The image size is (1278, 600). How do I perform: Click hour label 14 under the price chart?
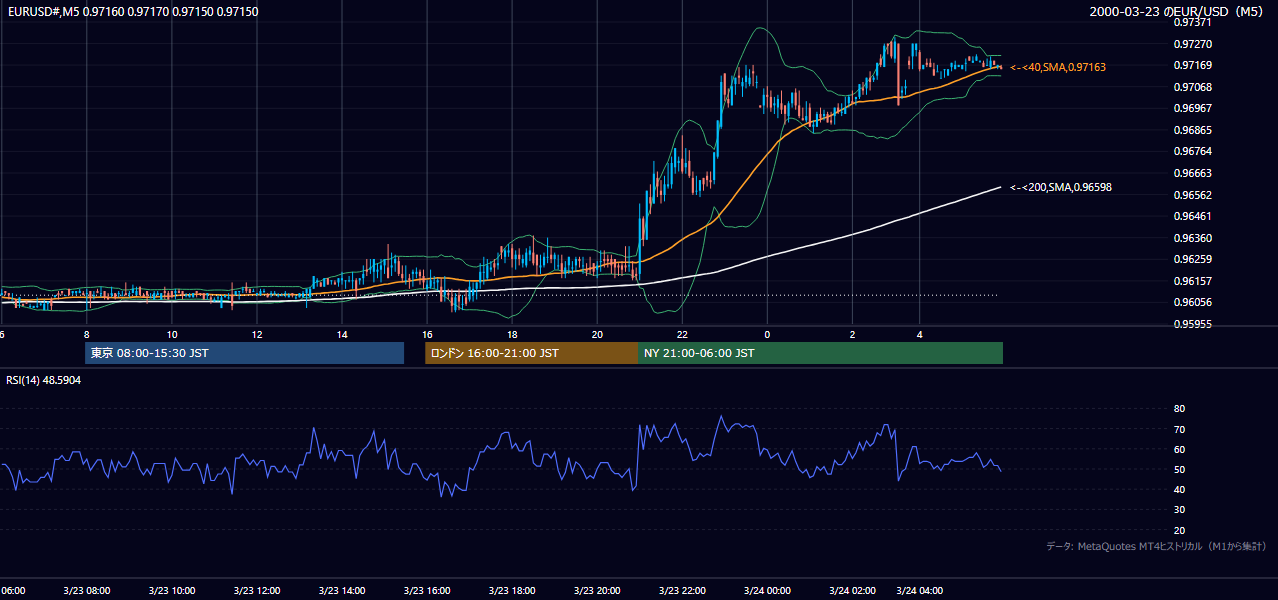(342, 334)
